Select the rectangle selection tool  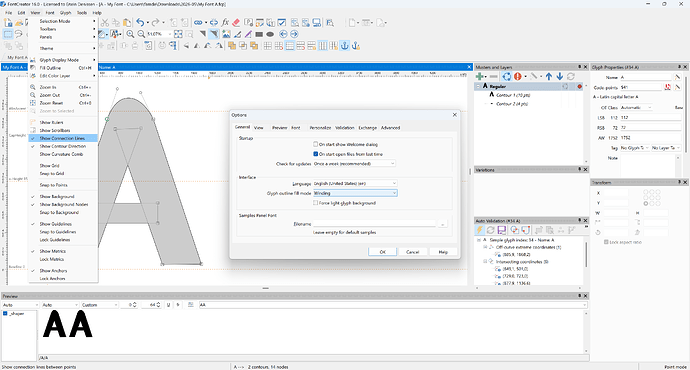(8, 34)
